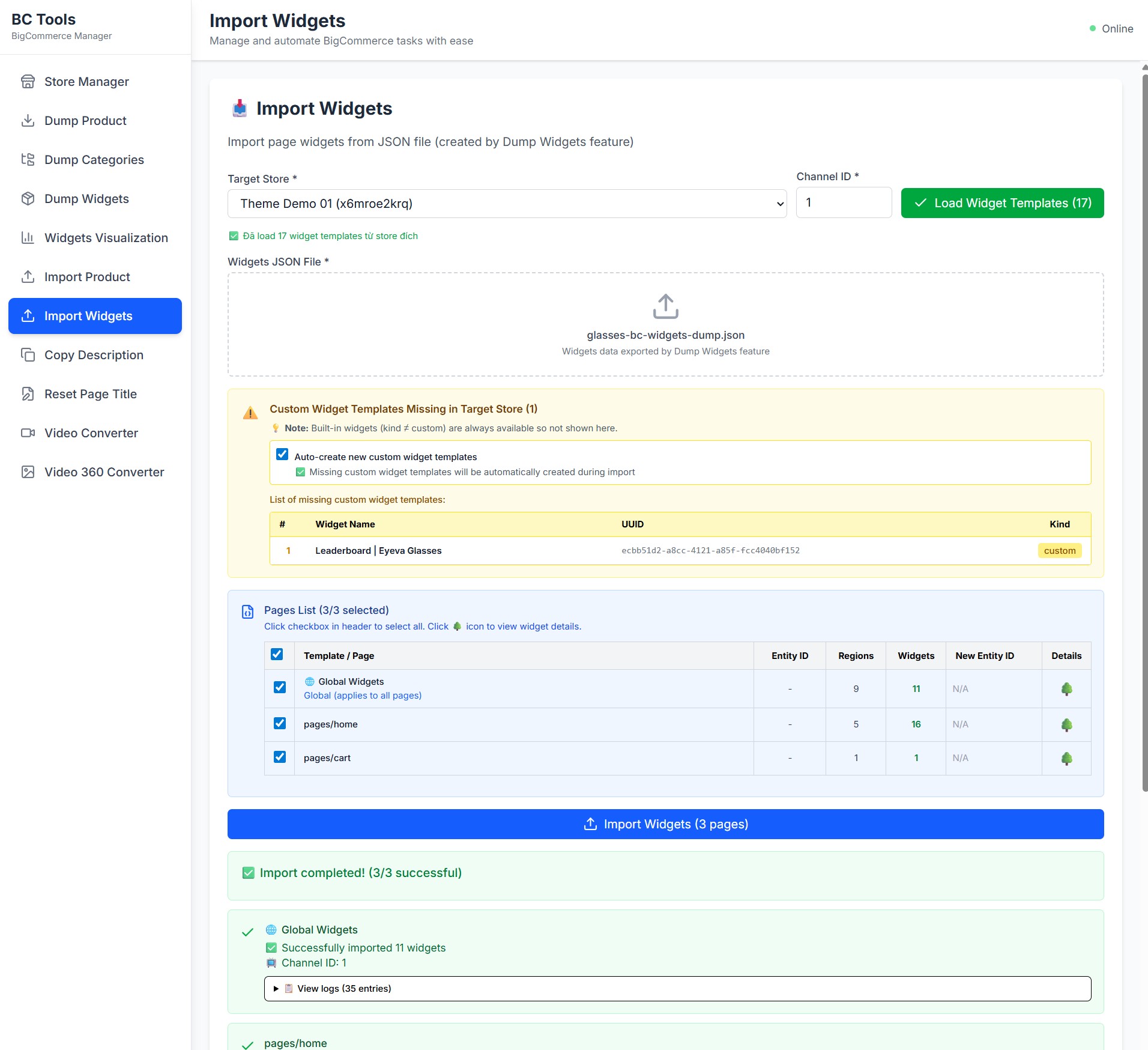The image size is (1148, 1050).
Task: Focus the Channel ID input field
Action: coord(844,203)
